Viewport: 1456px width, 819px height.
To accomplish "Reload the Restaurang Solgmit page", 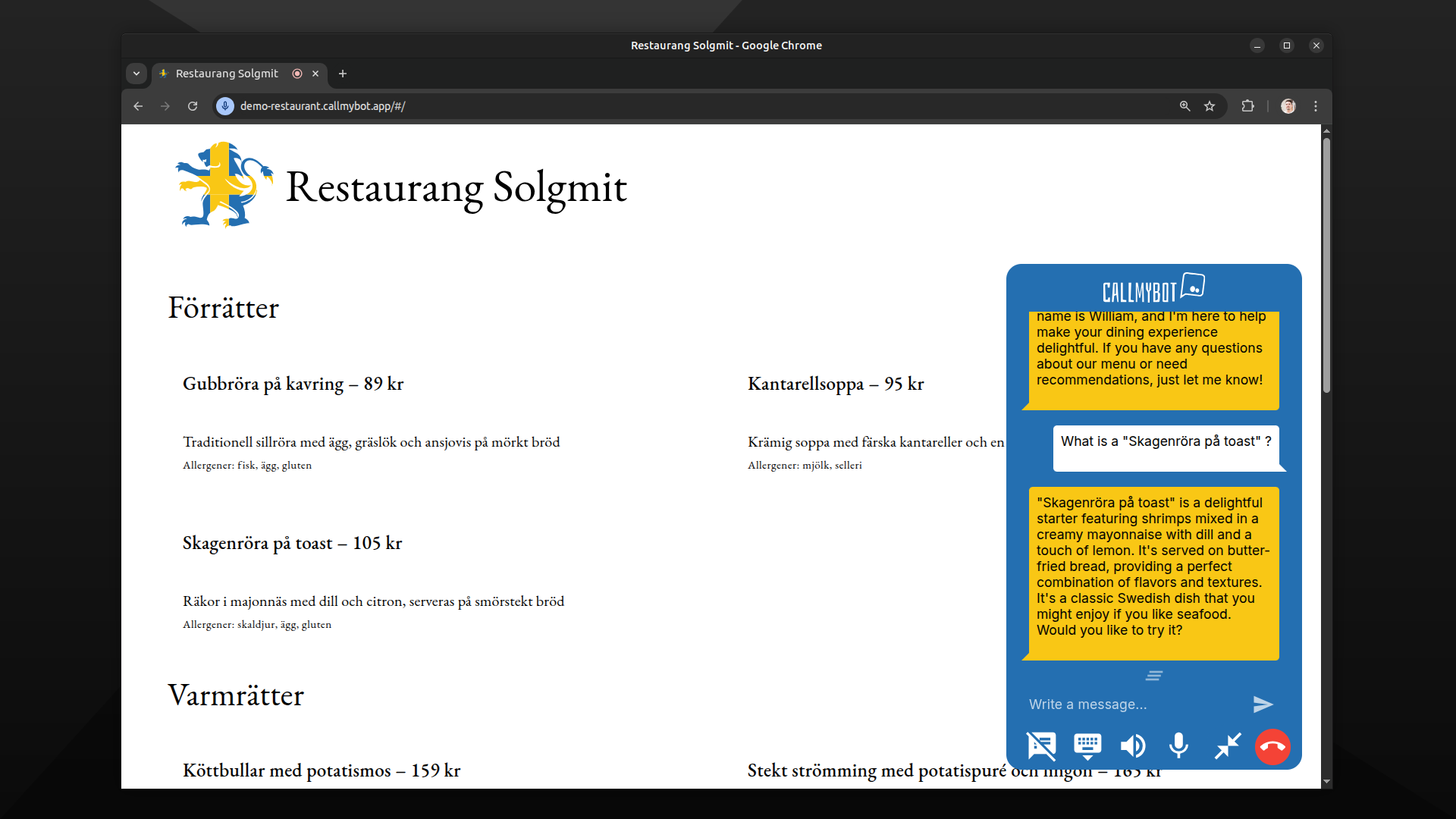I will pos(193,106).
